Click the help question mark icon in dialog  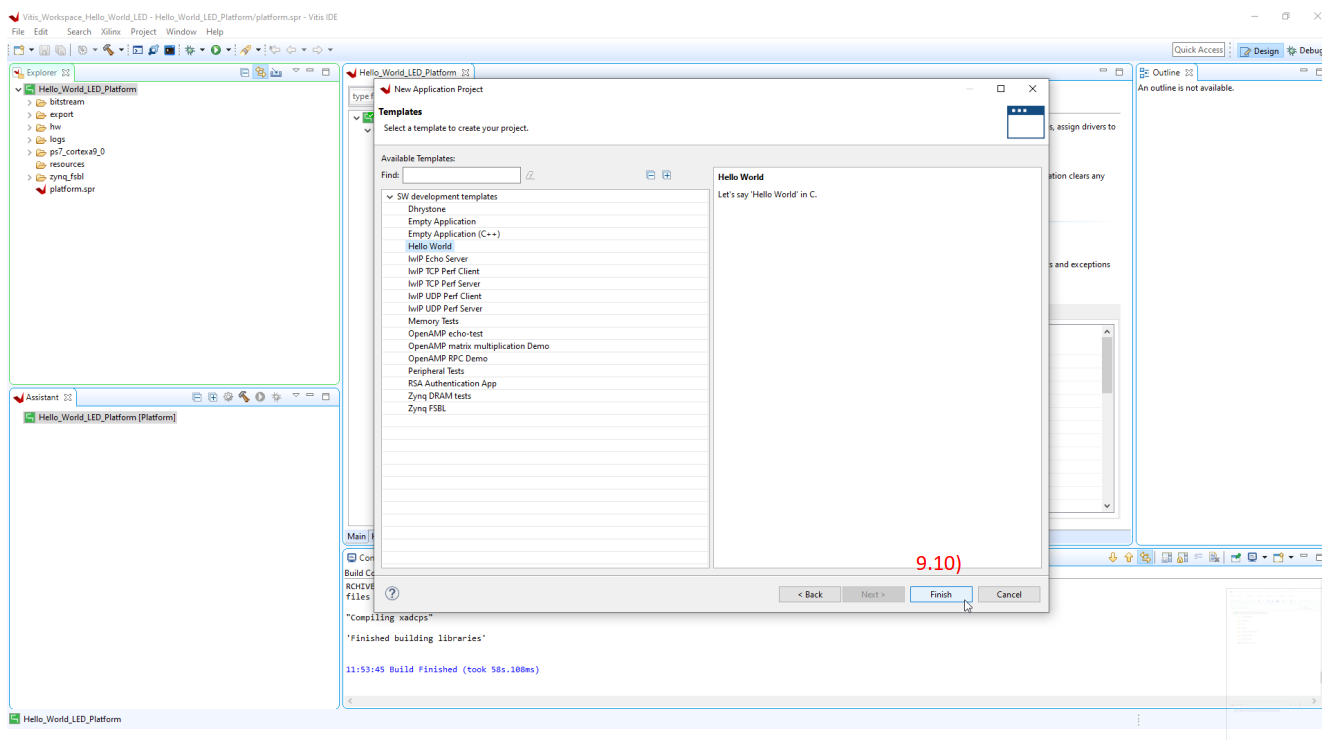[x=392, y=593]
